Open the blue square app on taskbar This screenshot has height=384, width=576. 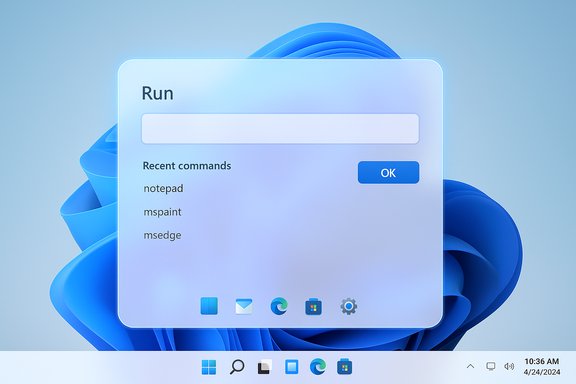292,367
